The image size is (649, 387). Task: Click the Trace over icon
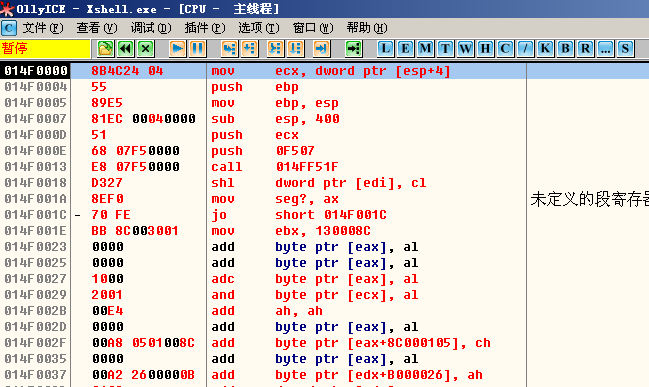[x=296, y=49]
